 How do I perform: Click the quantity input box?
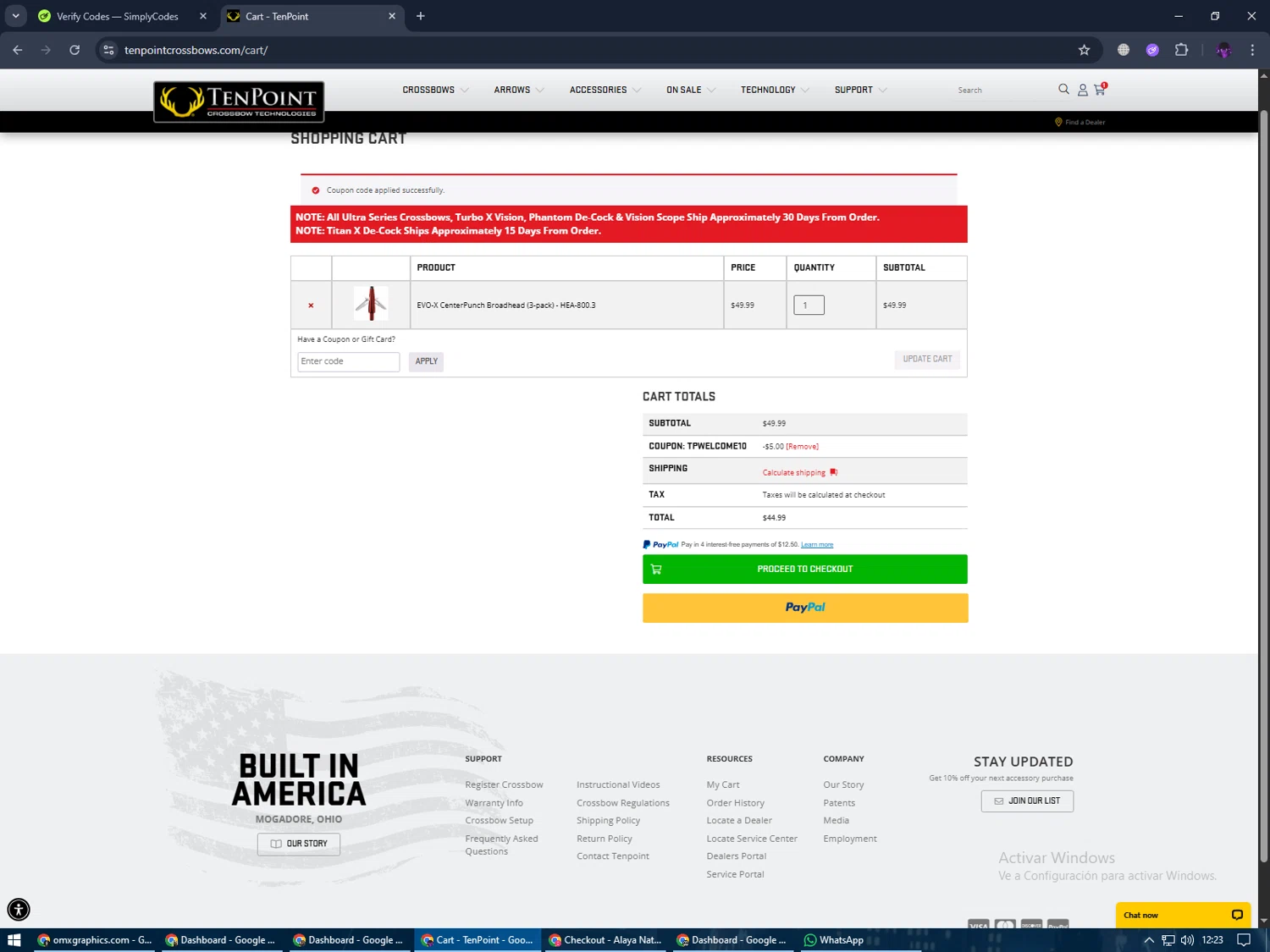[x=809, y=305]
